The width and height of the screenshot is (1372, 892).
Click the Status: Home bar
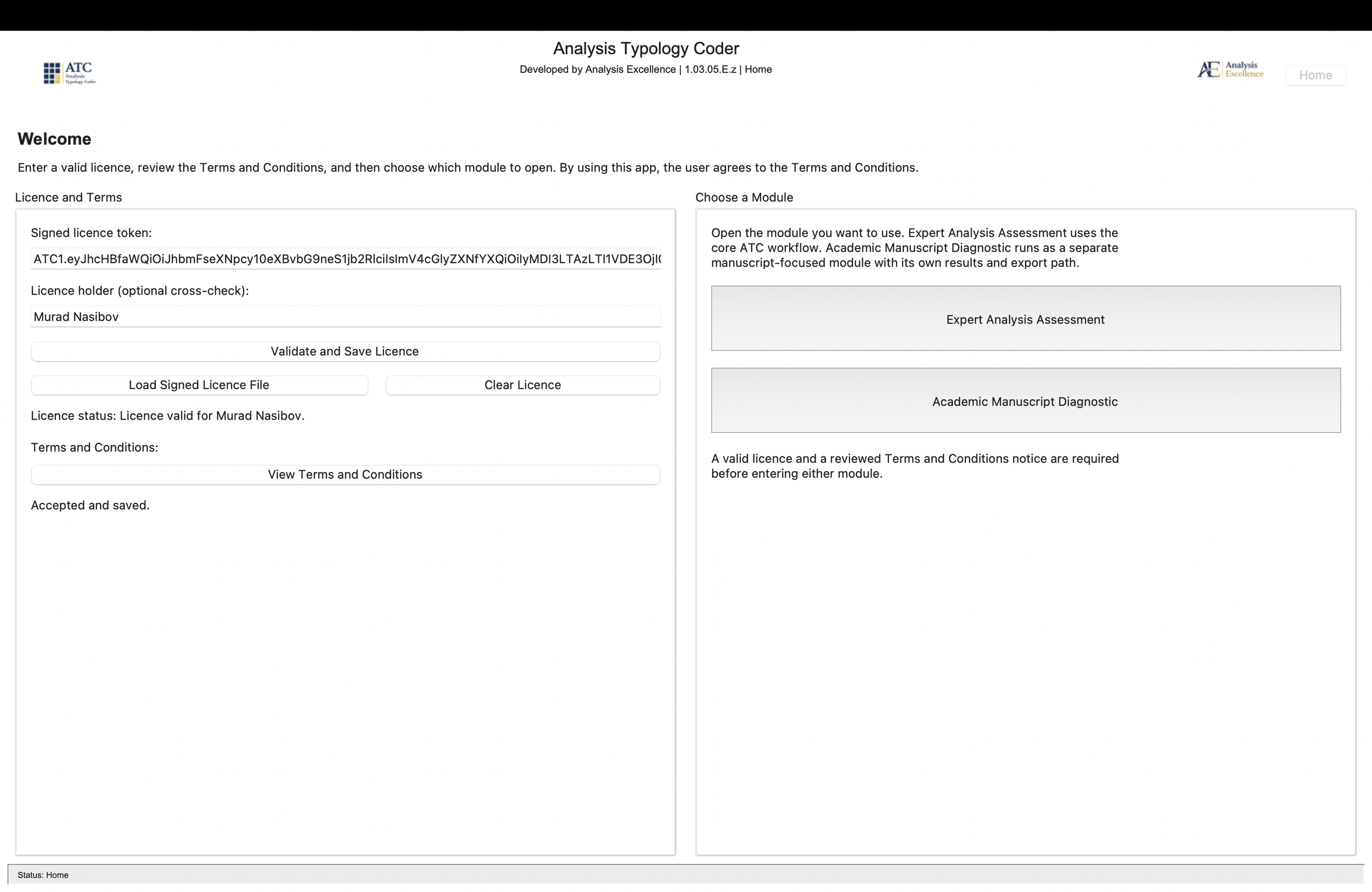coord(43,874)
